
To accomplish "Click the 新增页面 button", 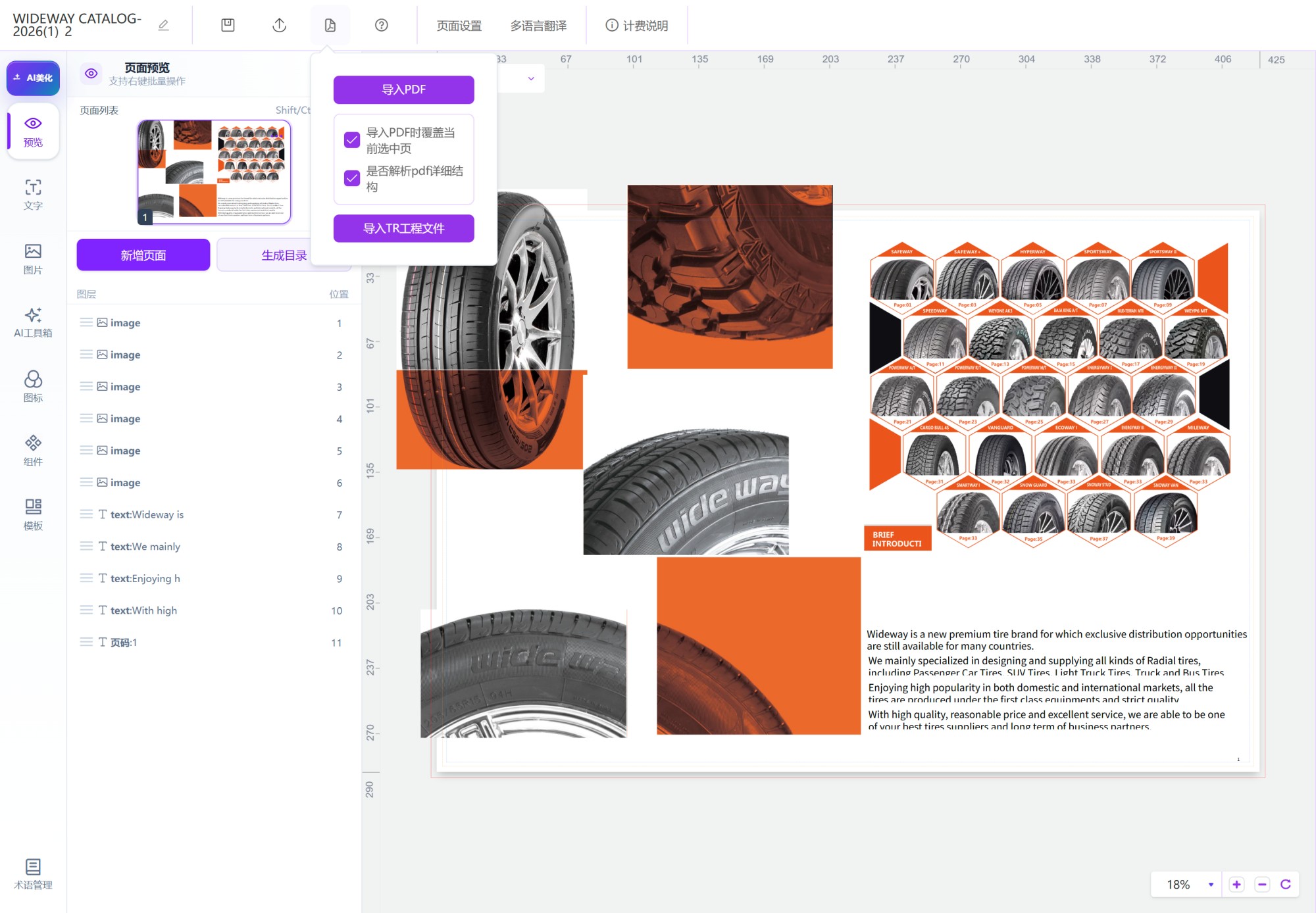I will pos(143,255).
